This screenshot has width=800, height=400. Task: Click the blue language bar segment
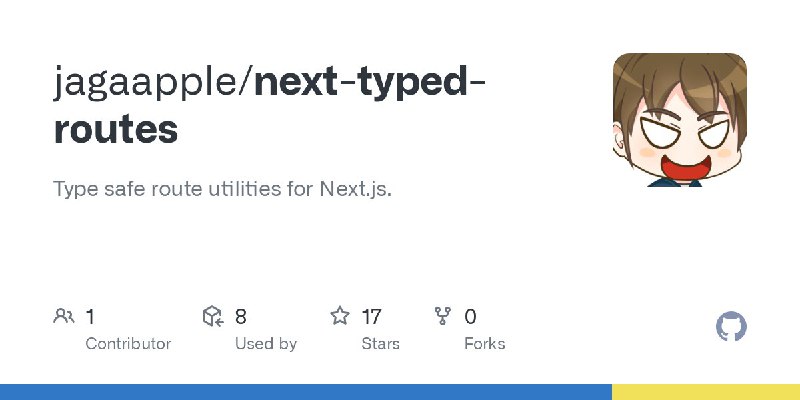point(306,392)
